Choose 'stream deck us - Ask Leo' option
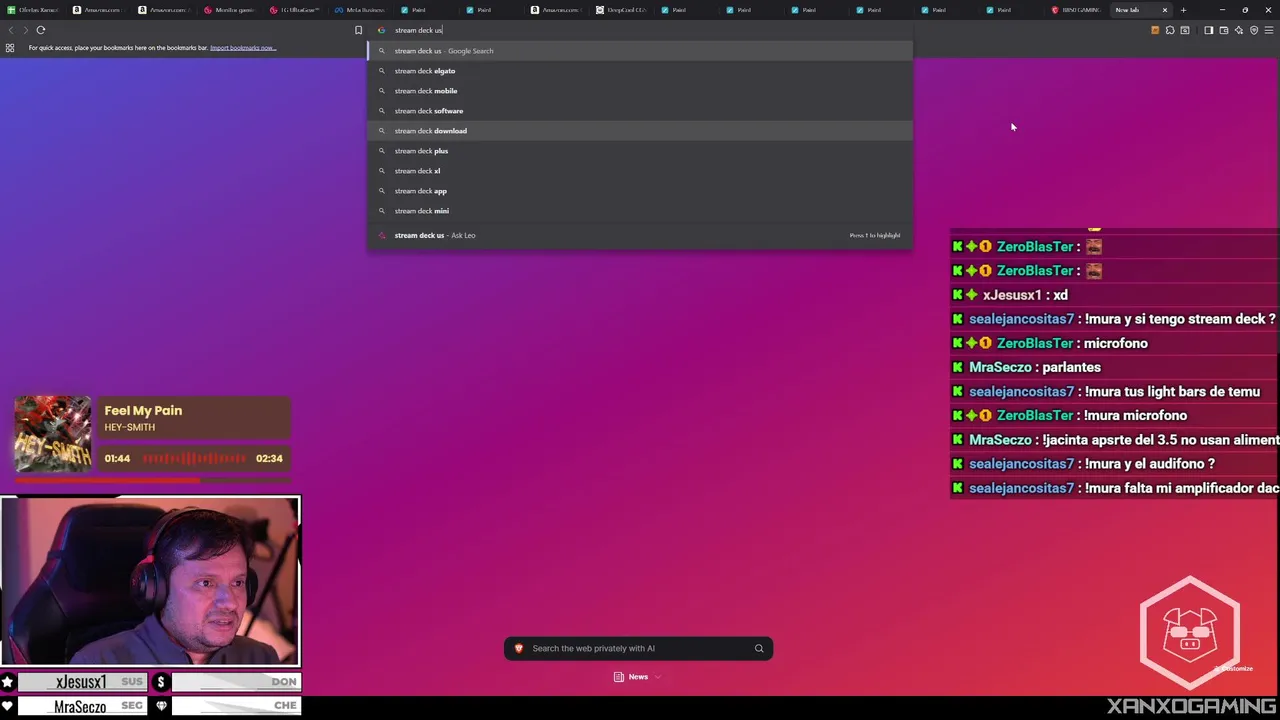The height and width of the screenshot is (720, 1280). point(640,235)
